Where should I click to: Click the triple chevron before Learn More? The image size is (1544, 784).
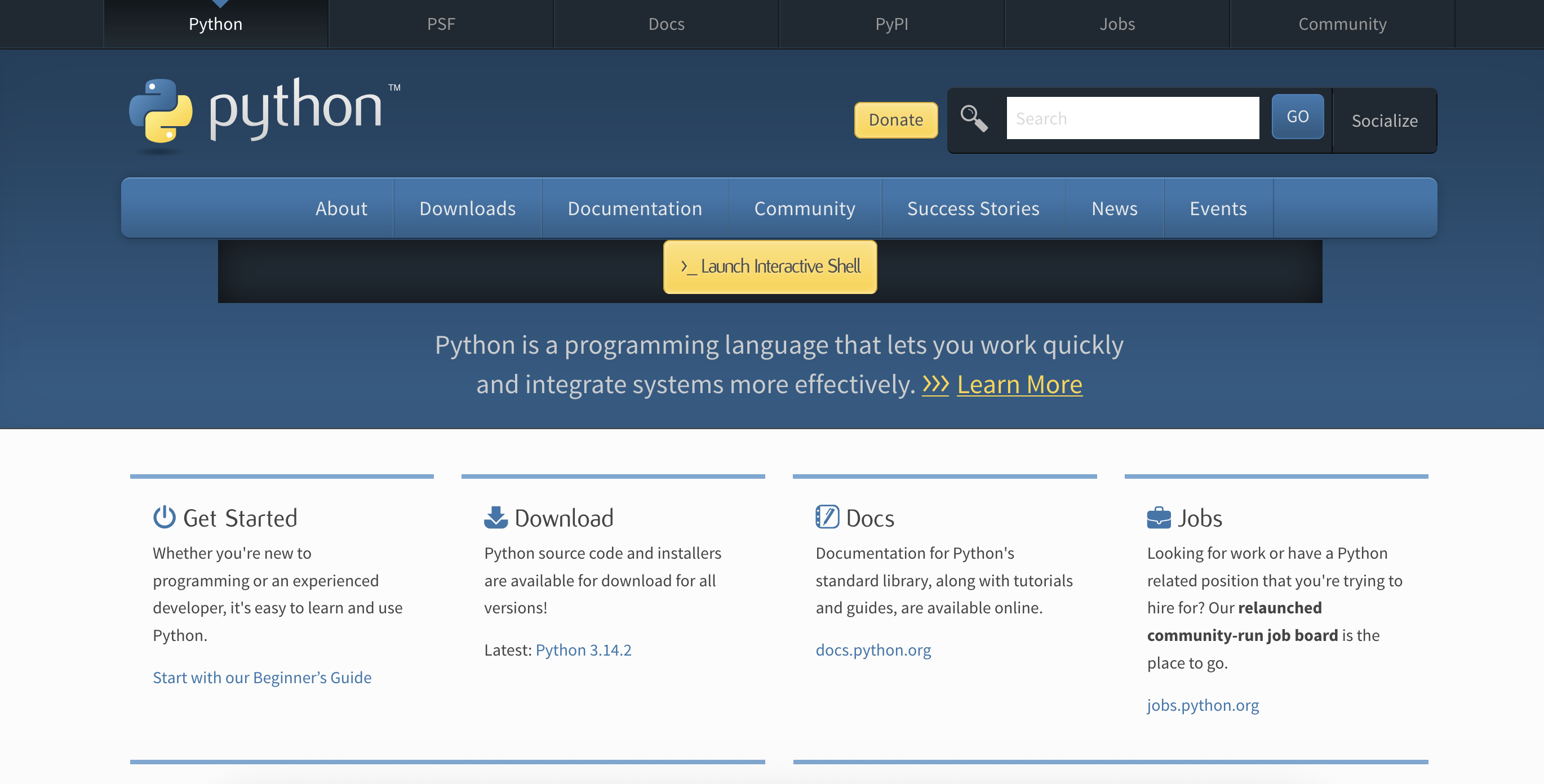click(x=935, y=384)
